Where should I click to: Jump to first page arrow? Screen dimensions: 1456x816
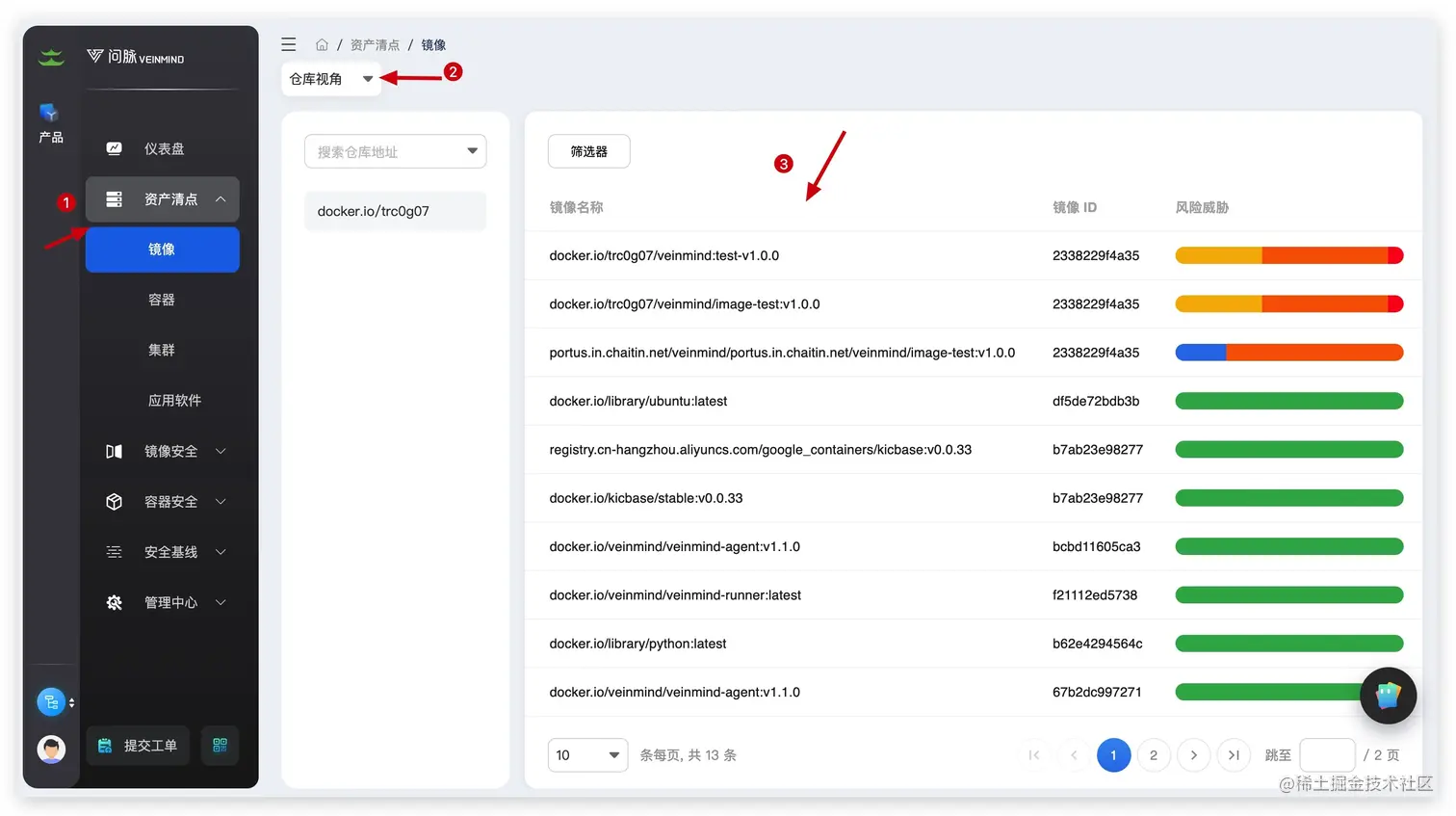point(1033,755)
